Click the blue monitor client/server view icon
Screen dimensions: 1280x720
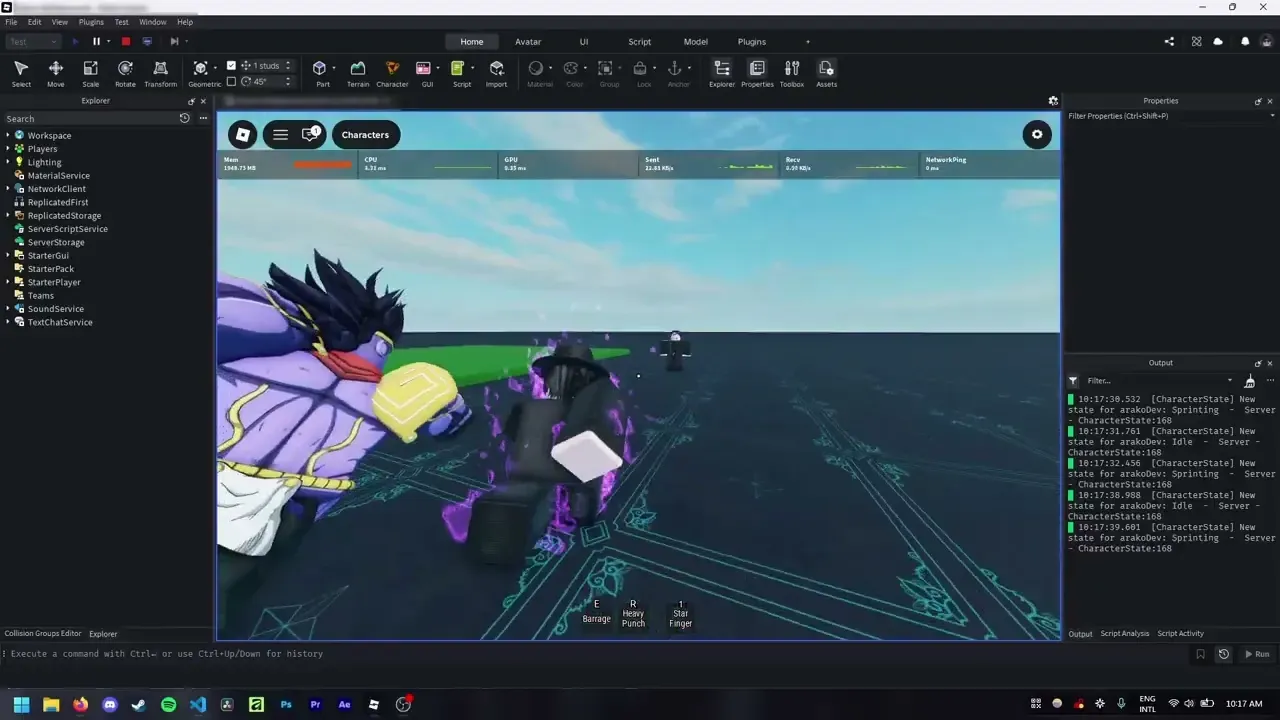[147, 41]
